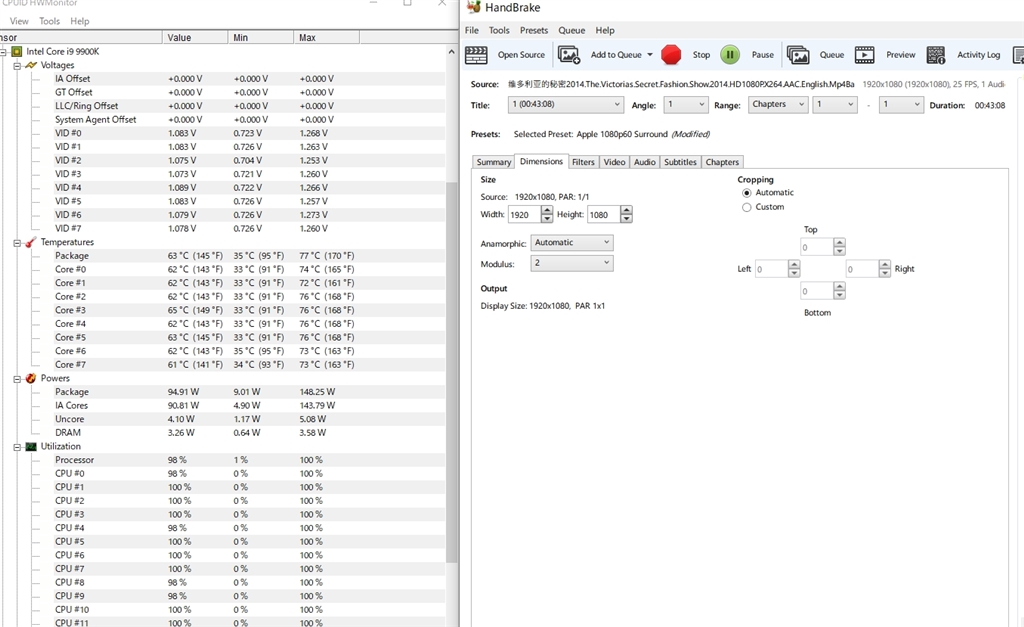1024x627 pixels.
Task: Click the Width input field
Action: pyautogui.click(x=524, y=215)
